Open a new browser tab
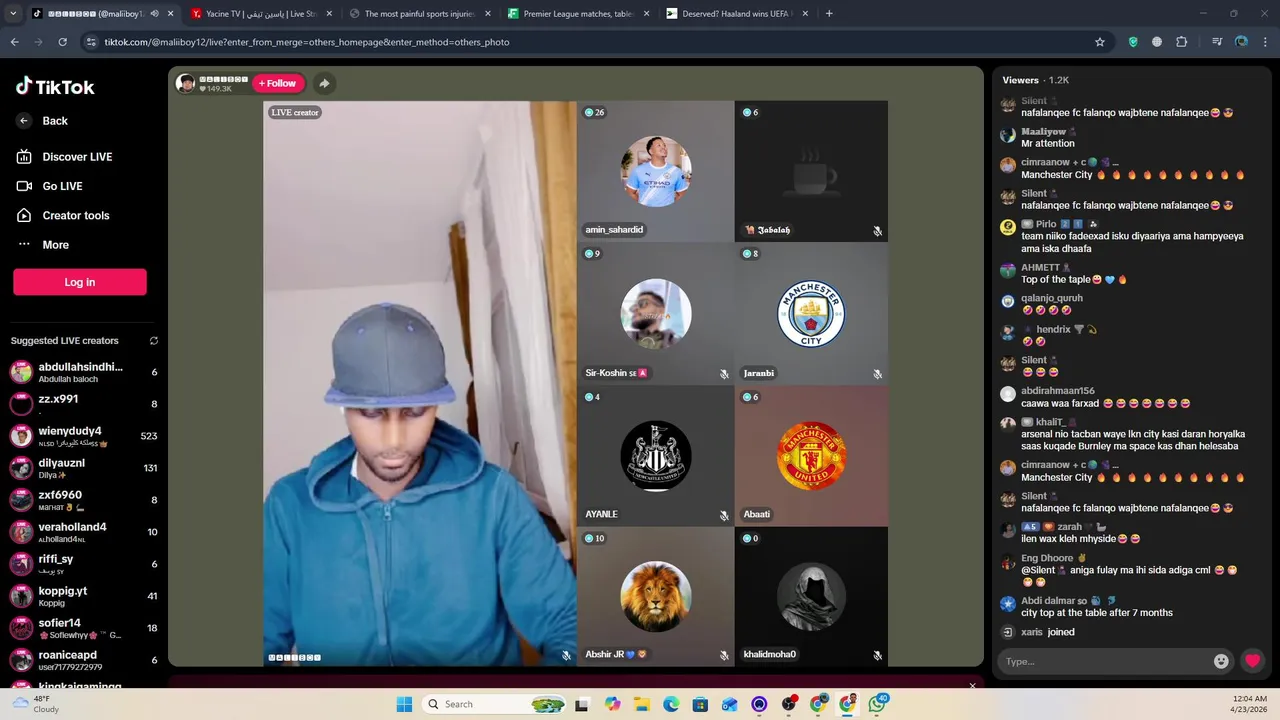The image size is (1280, 720). click(x=829, y=14)
